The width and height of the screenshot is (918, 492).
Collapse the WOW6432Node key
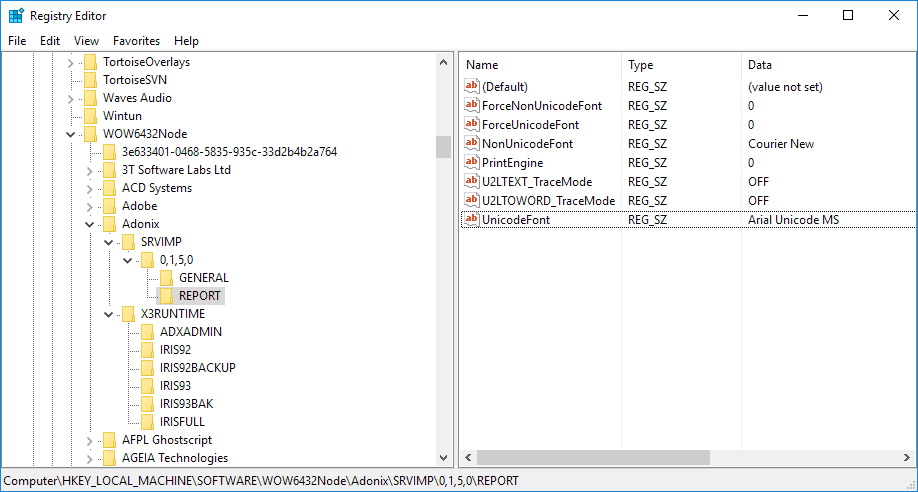tap(71, 134)
